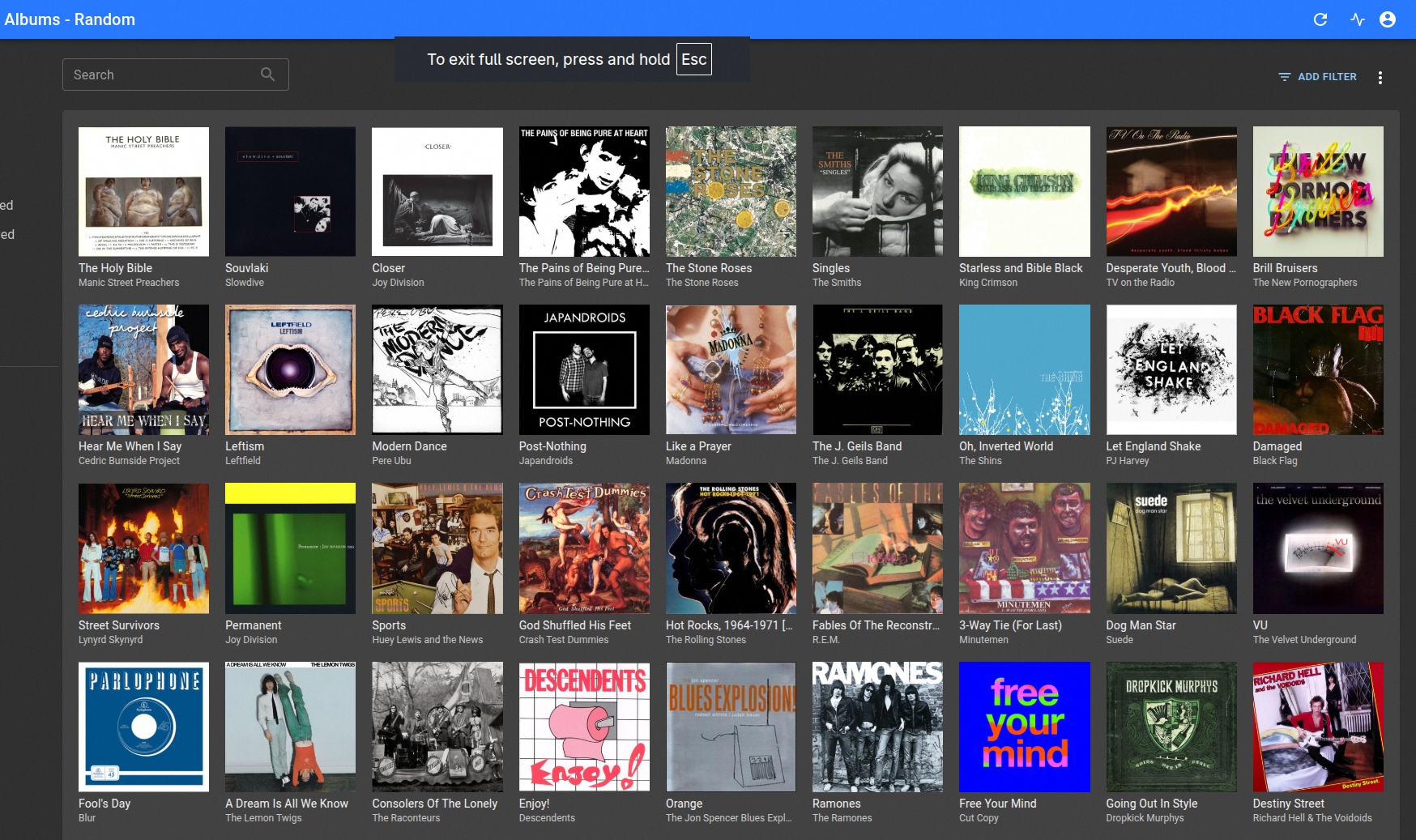The image size is (1416, 840).
Task: Open the Black Flag Damaged album cover
Action: 1317,369
